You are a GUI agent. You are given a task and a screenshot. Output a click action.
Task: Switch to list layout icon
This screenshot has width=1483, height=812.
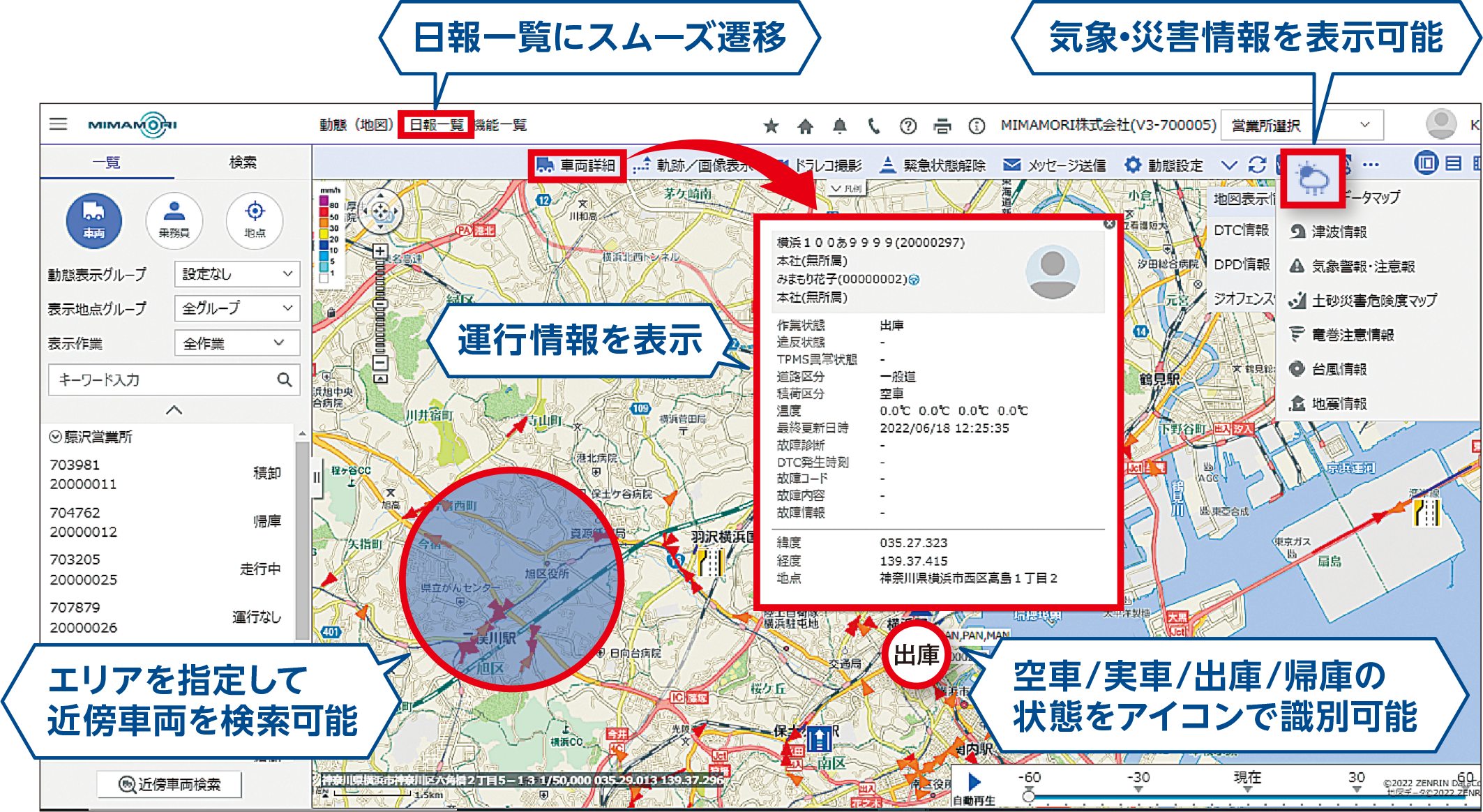point(1454,163)
